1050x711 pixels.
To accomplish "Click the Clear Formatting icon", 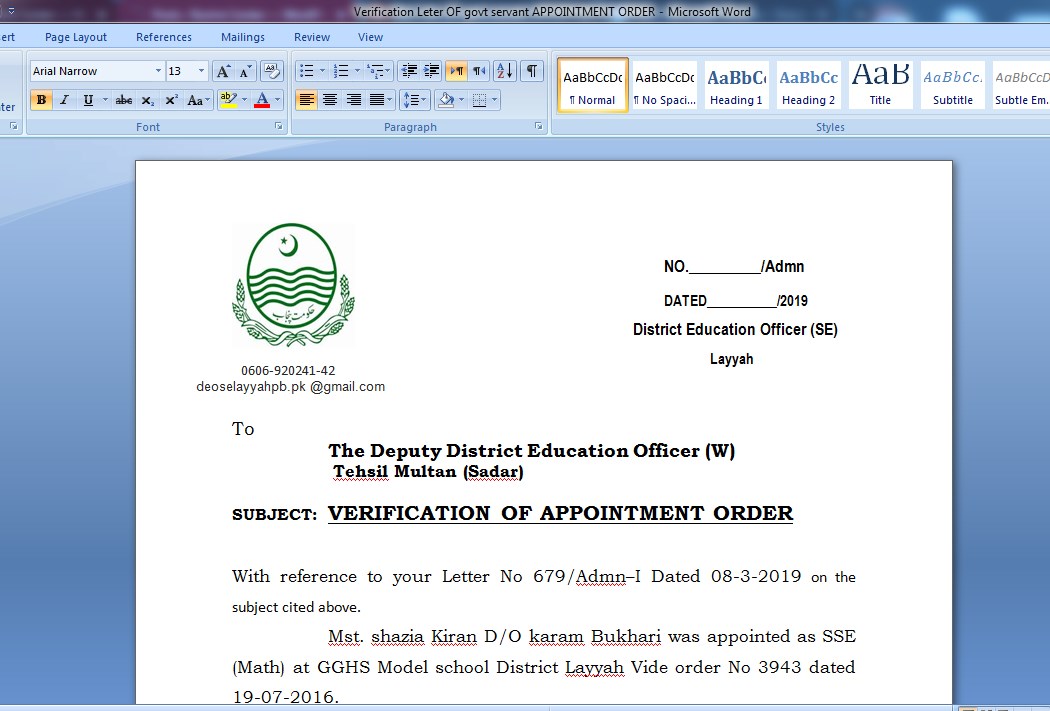I will tap(271, 71).
